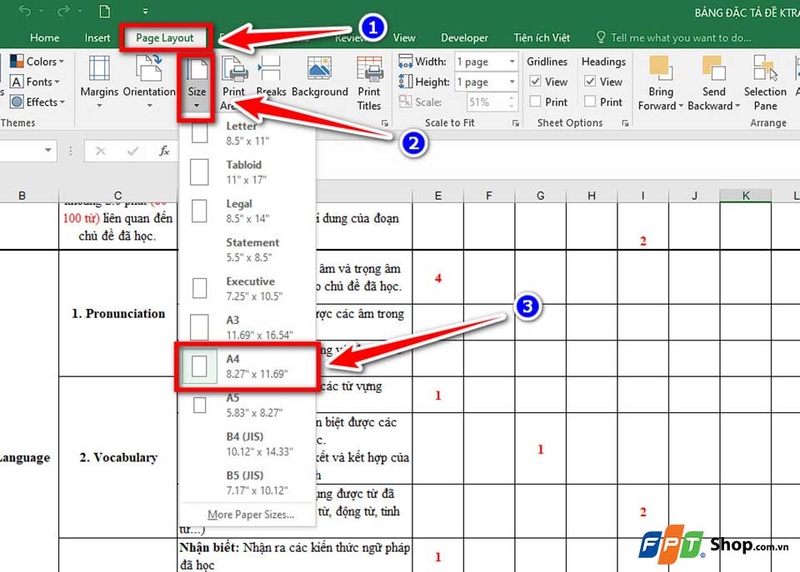Viewport: 800px width, 572px height.
Task: Toggle Gridlines View checkbox
Action: point(535,81)
